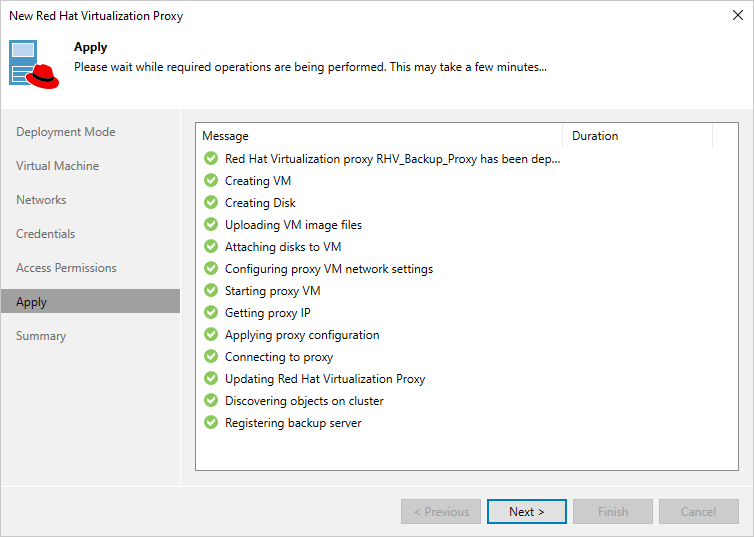Click status icon for Starting proxy VM
This screenshot has width=754, height=537.
(x=211, y=291)
